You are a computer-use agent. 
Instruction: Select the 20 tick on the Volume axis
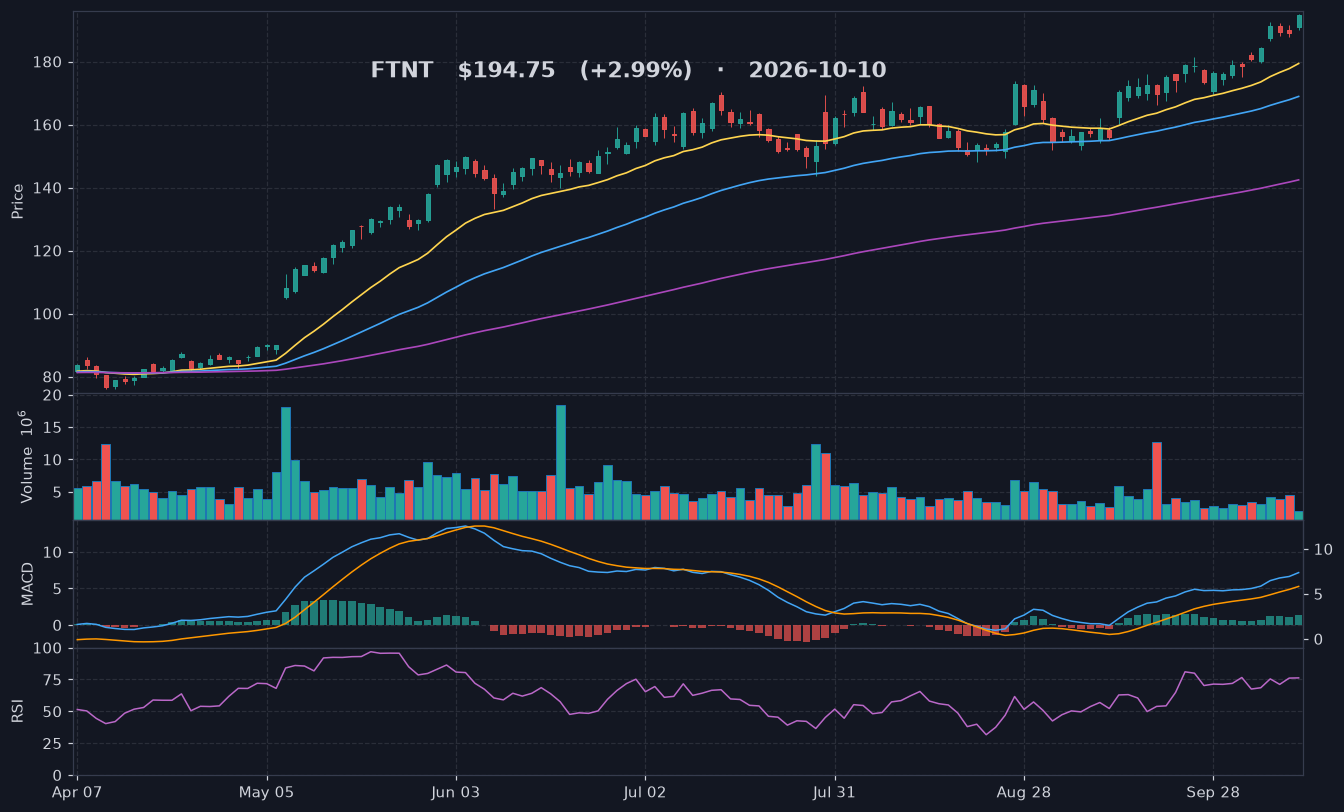coord(53,396)
